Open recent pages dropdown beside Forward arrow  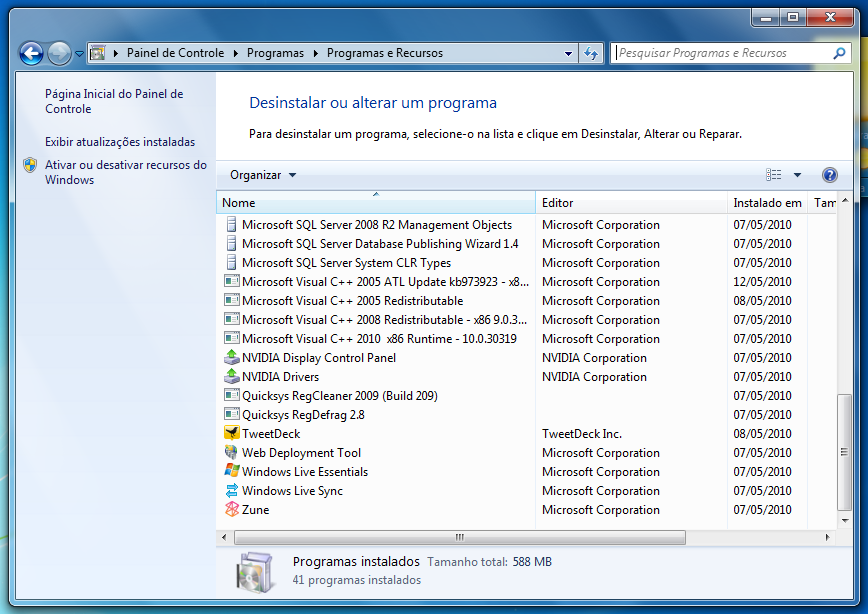[79, 54]
